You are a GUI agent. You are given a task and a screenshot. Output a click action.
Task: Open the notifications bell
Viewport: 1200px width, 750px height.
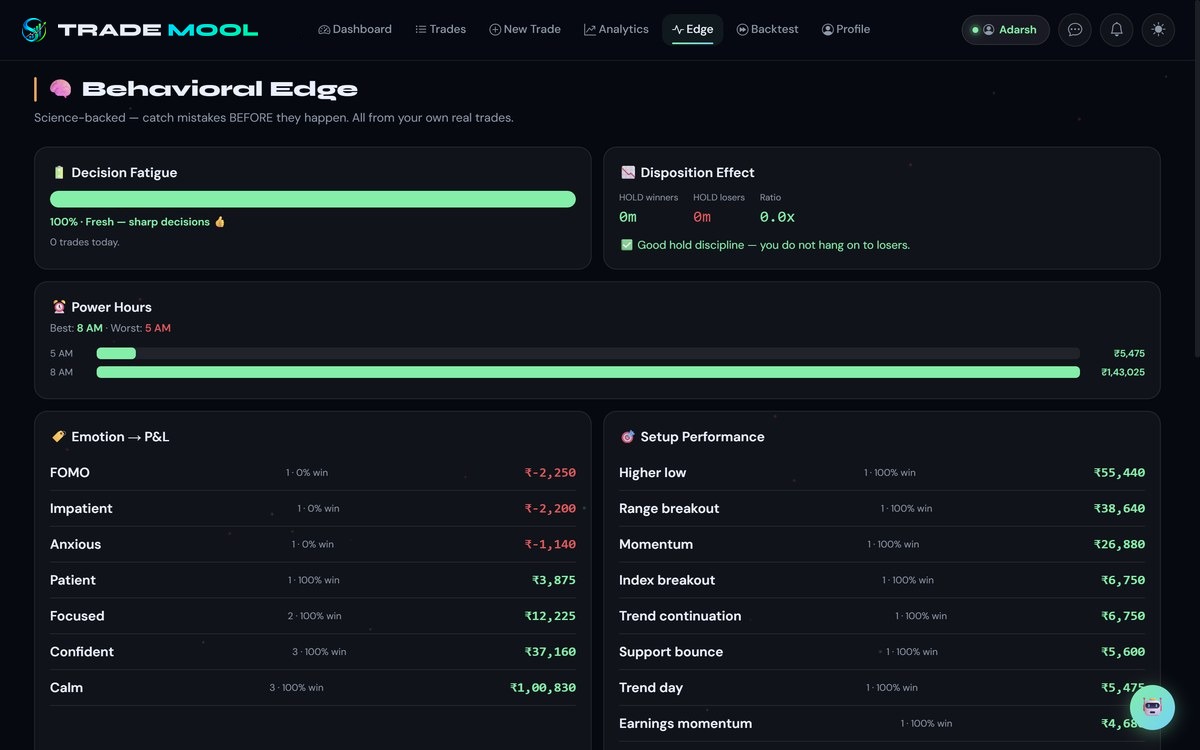click(1116, 30)
